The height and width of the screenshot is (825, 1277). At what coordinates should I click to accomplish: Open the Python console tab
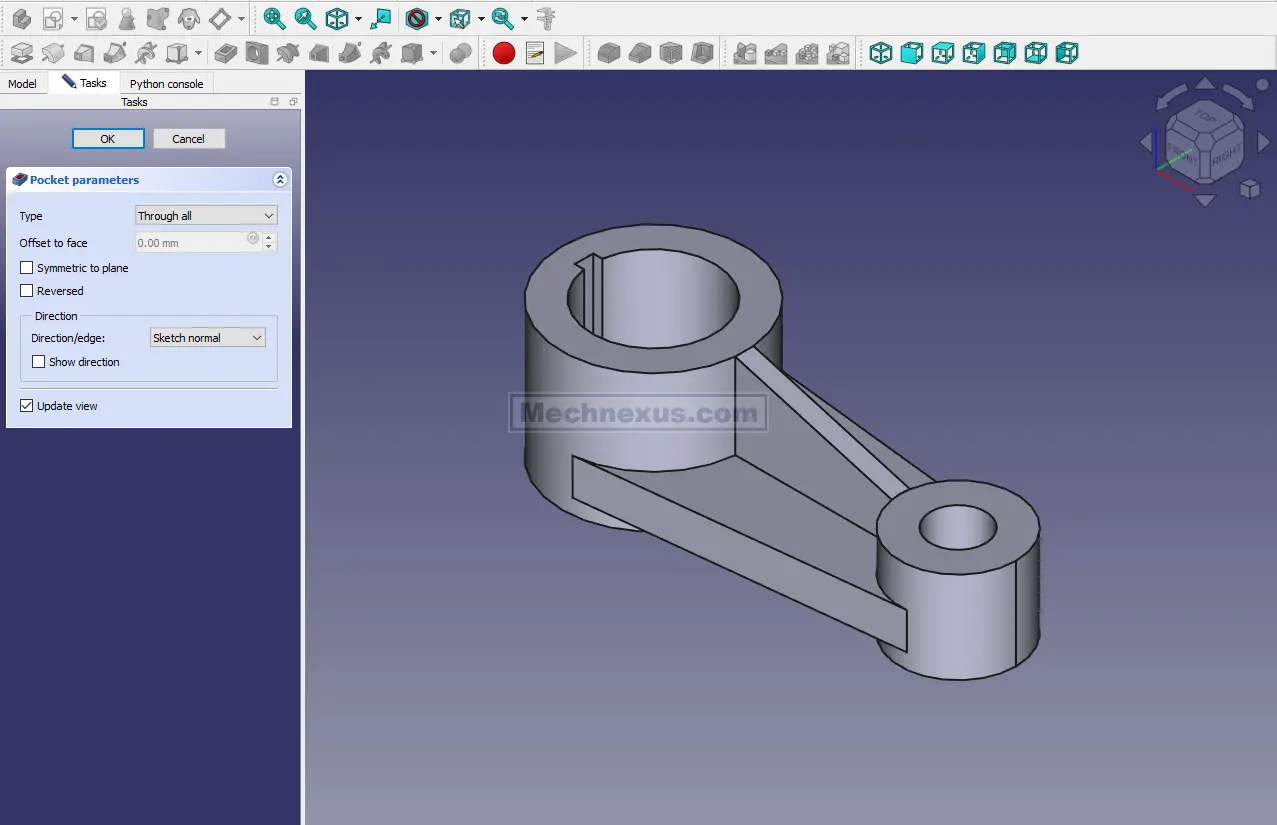(x=166, y=84)
